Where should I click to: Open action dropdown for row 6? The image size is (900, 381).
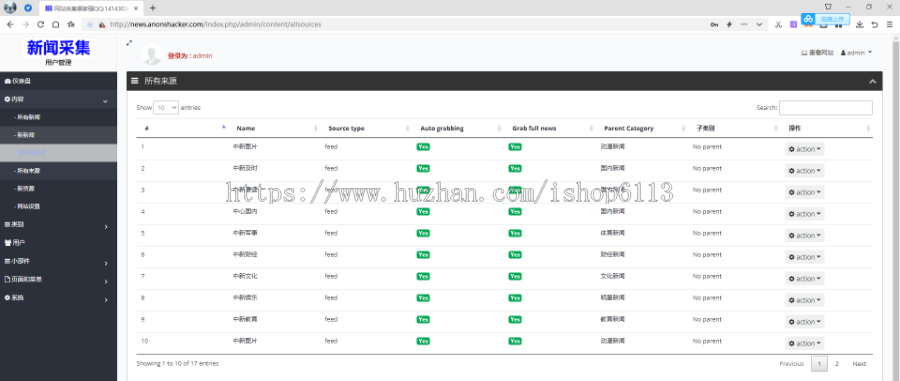(805, 257)
